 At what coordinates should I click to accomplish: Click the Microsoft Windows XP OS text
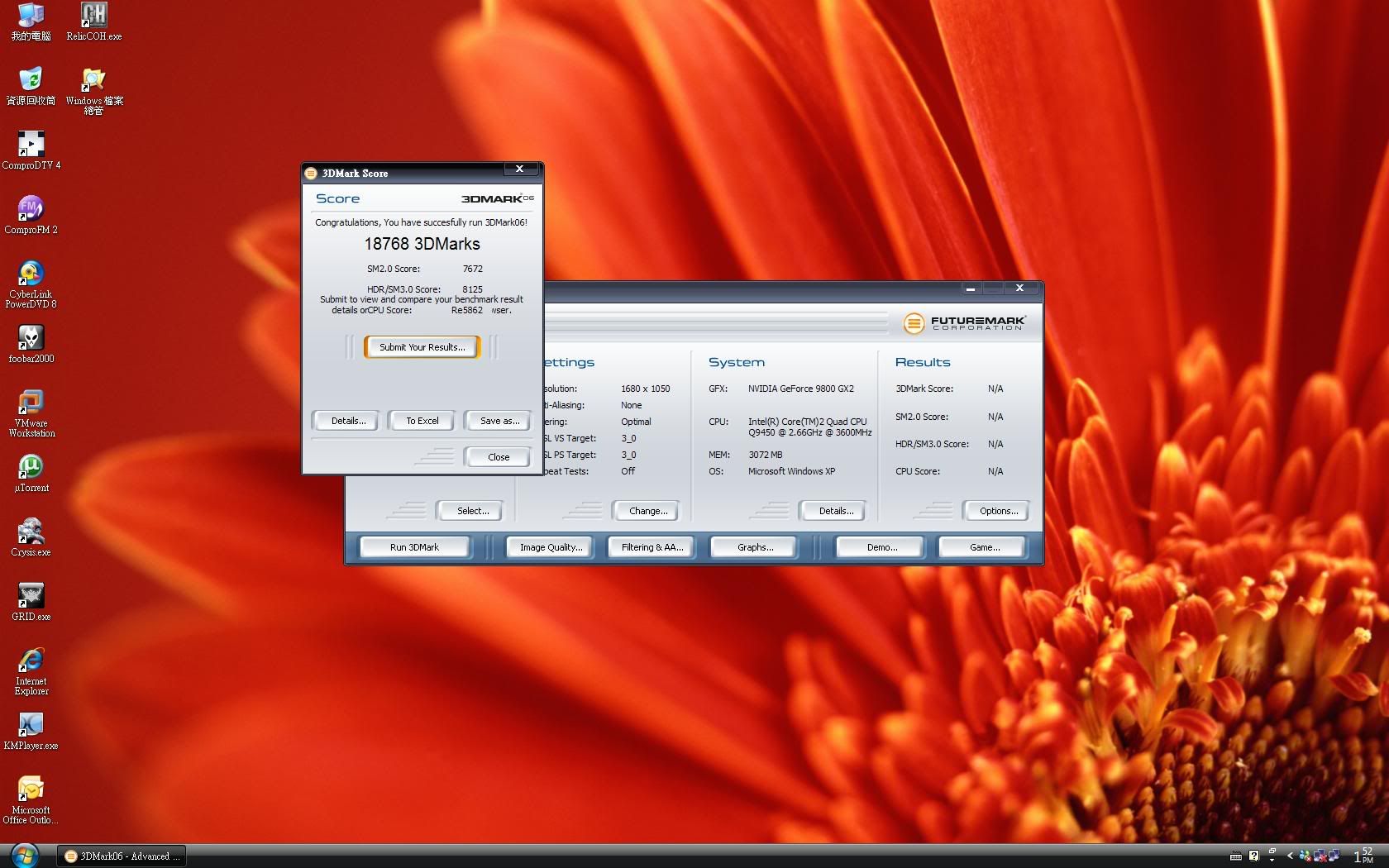[791, 471]
